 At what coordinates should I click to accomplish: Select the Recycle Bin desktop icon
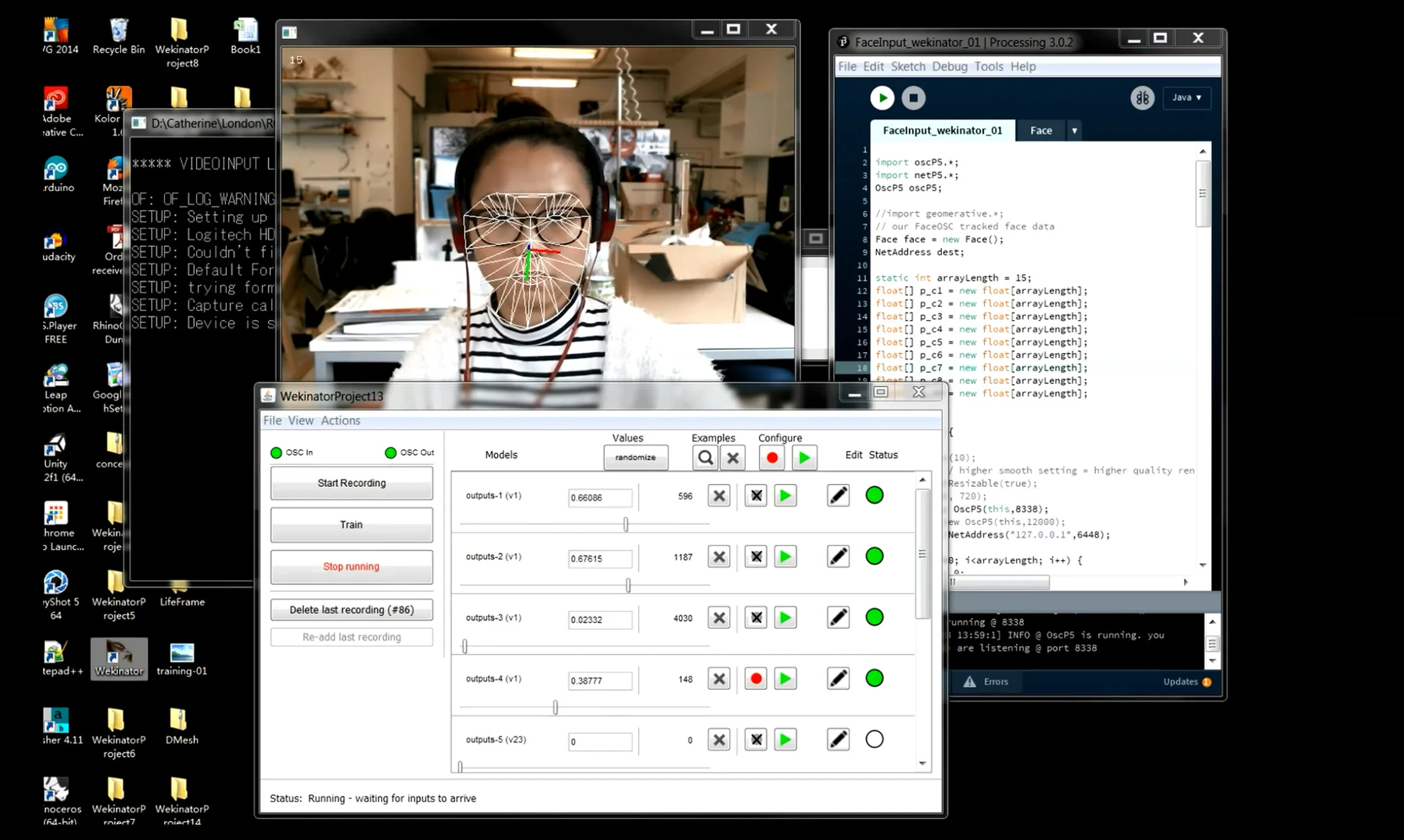(118, 36)
